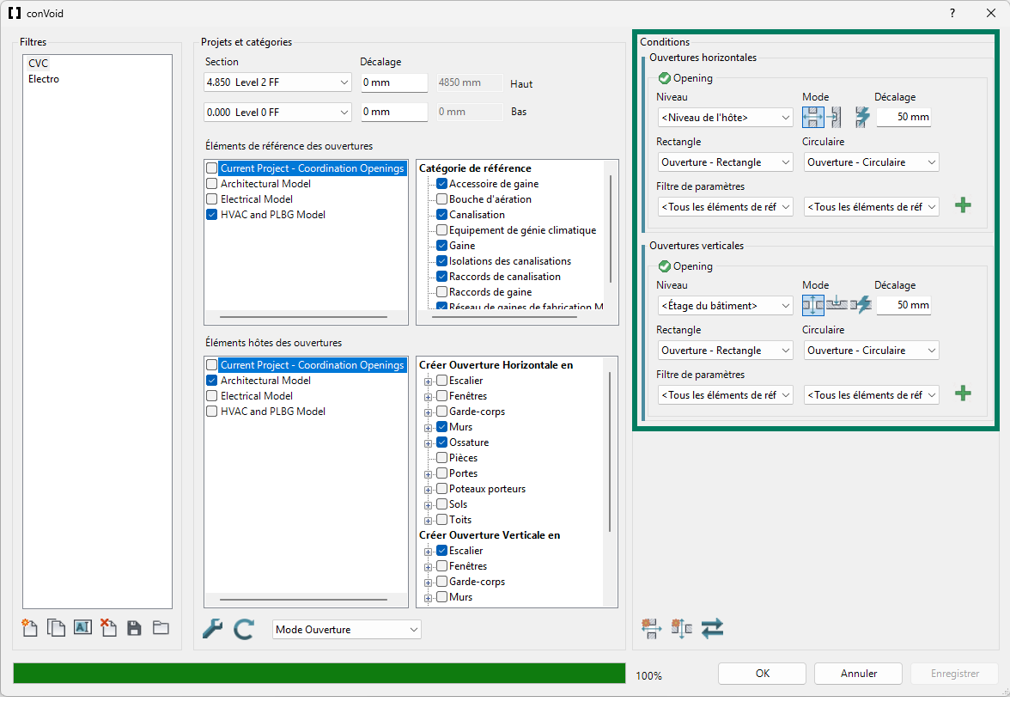Duplicate the selected filter with the copy icon
Image resolution: width=1010 pixels, height=720 pixels.
click(56, 628)
